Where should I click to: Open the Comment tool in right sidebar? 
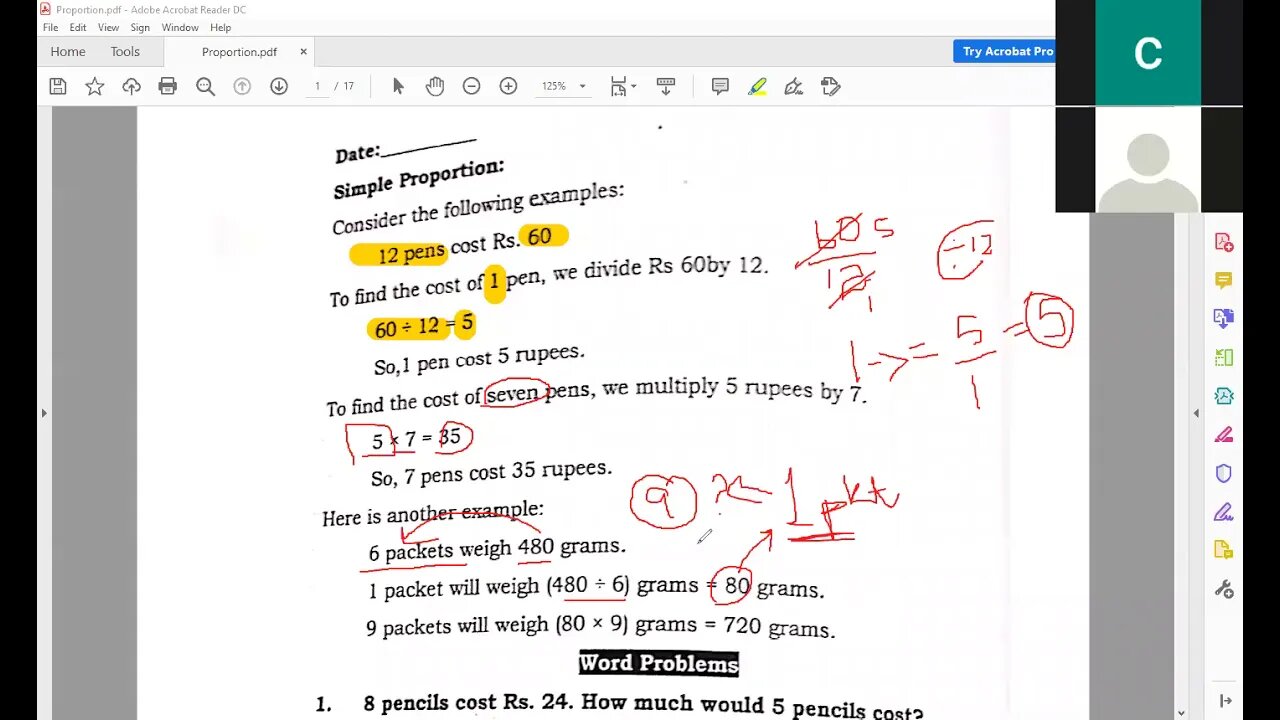pyautogui.click(x=1224, y=280)
